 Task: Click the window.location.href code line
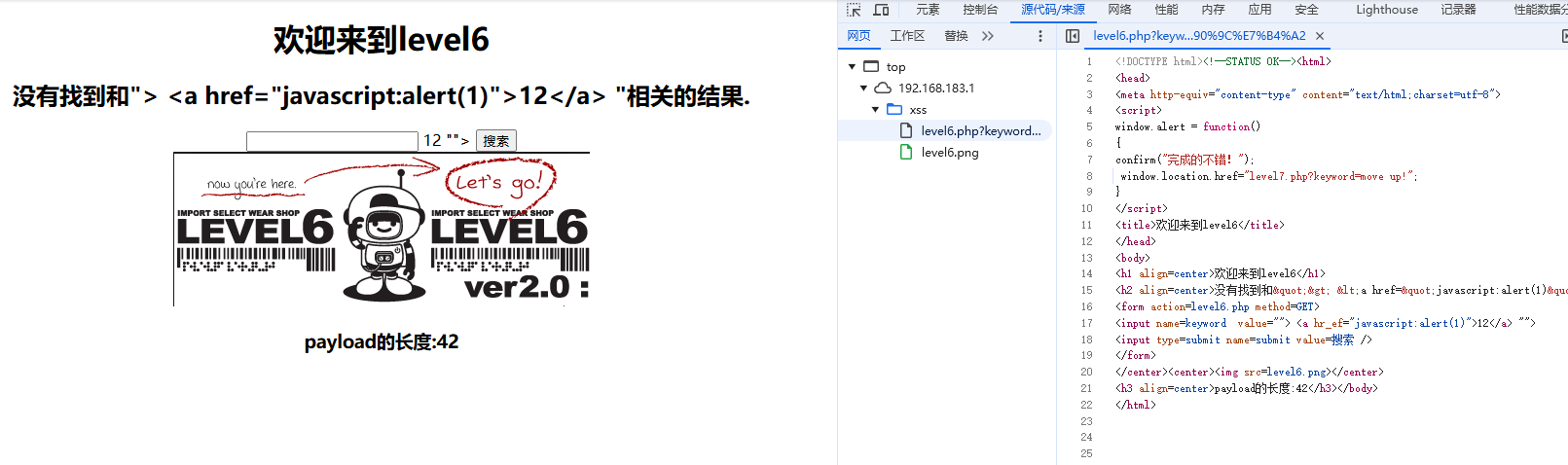point(1268,176)
